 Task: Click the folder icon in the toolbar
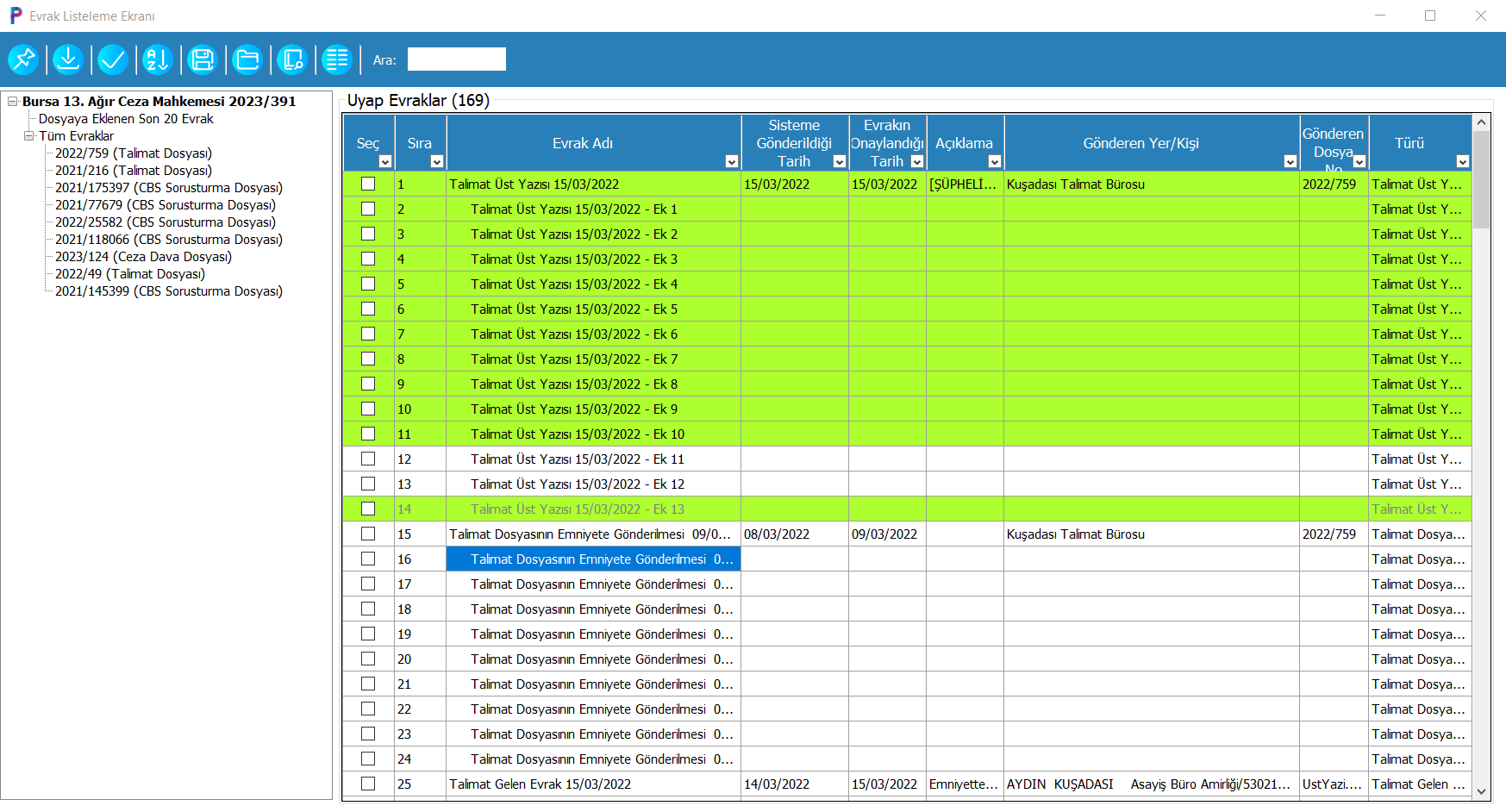click(x=247, y=59)
